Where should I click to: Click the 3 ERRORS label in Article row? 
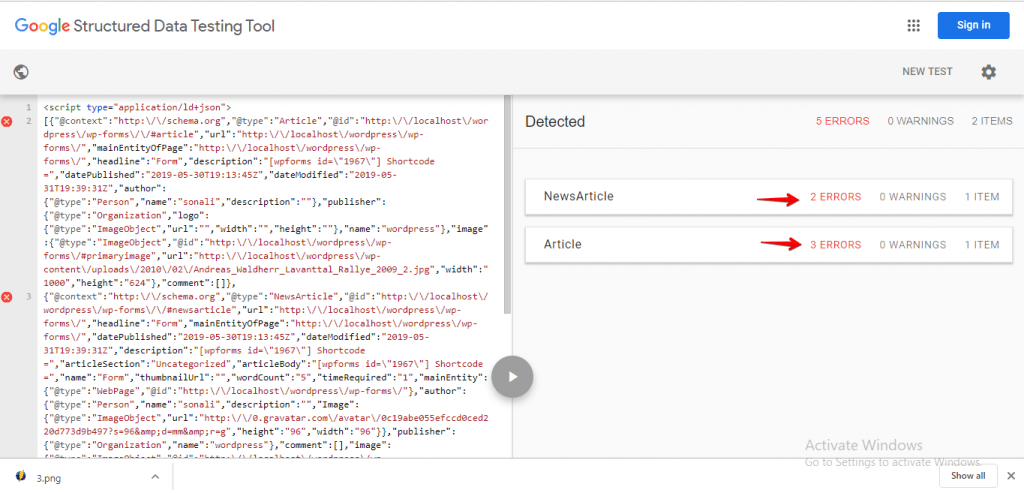pos(835,245)
